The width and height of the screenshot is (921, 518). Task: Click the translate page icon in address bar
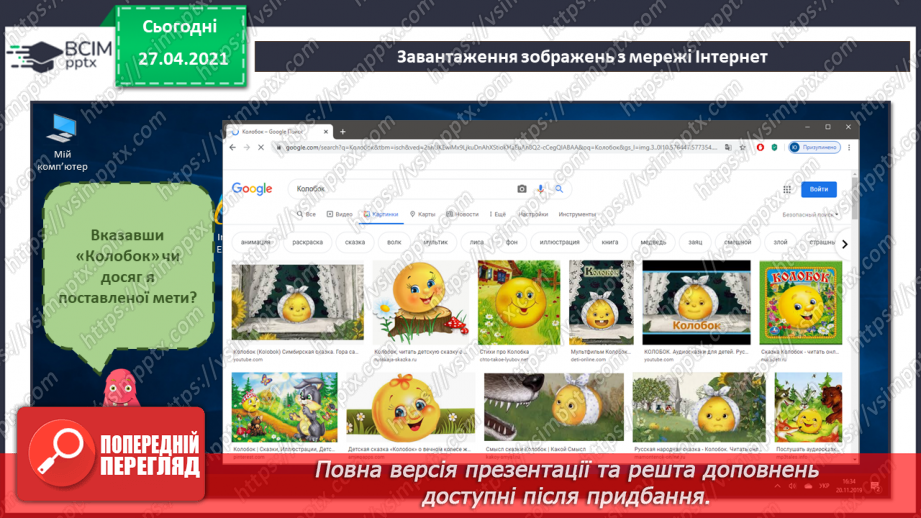click(728, 147)
